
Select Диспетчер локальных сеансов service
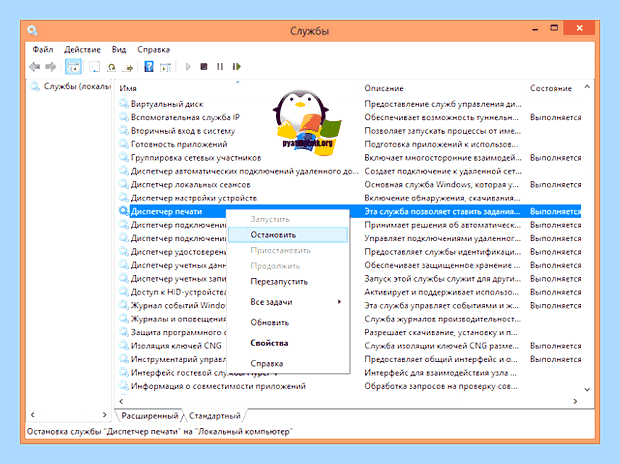[190, 185]
